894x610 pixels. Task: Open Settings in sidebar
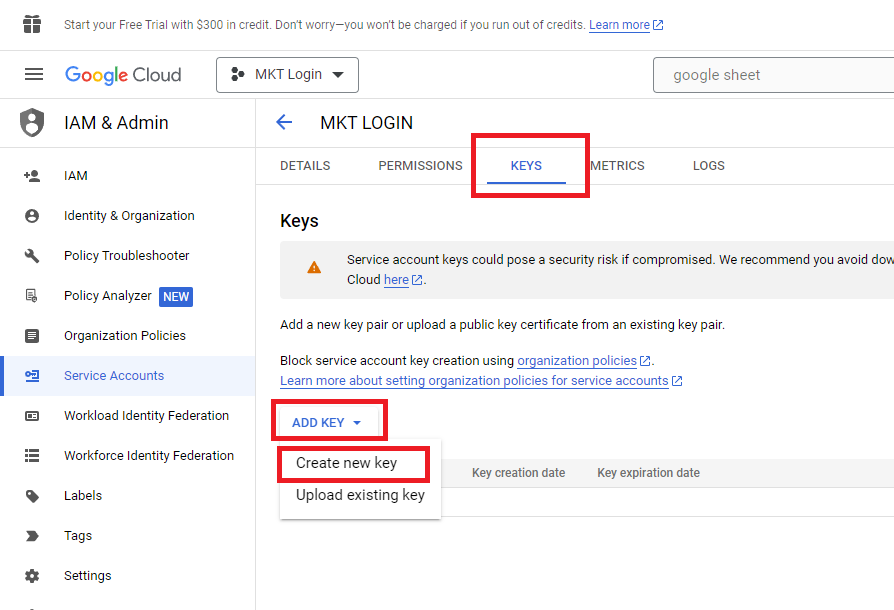(88, 576)
